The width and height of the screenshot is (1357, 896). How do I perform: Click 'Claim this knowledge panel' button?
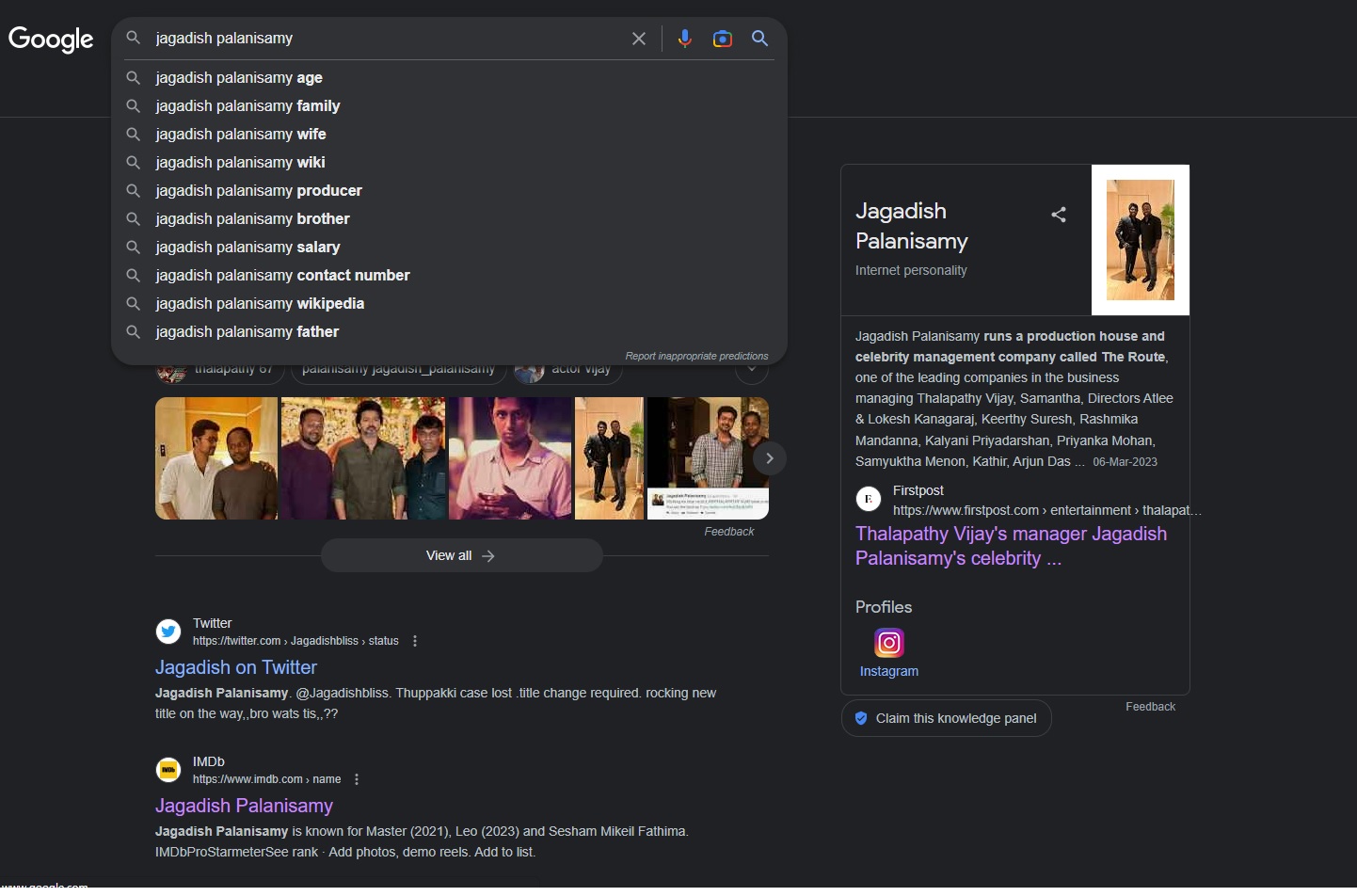click(x=946, y=718)
